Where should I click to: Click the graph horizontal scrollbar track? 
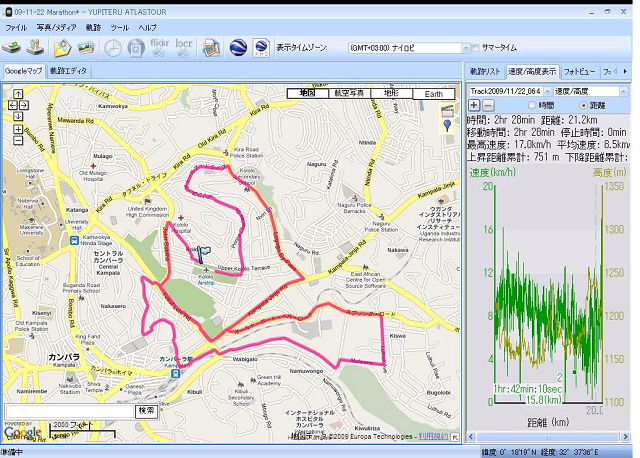click(548, 437)
